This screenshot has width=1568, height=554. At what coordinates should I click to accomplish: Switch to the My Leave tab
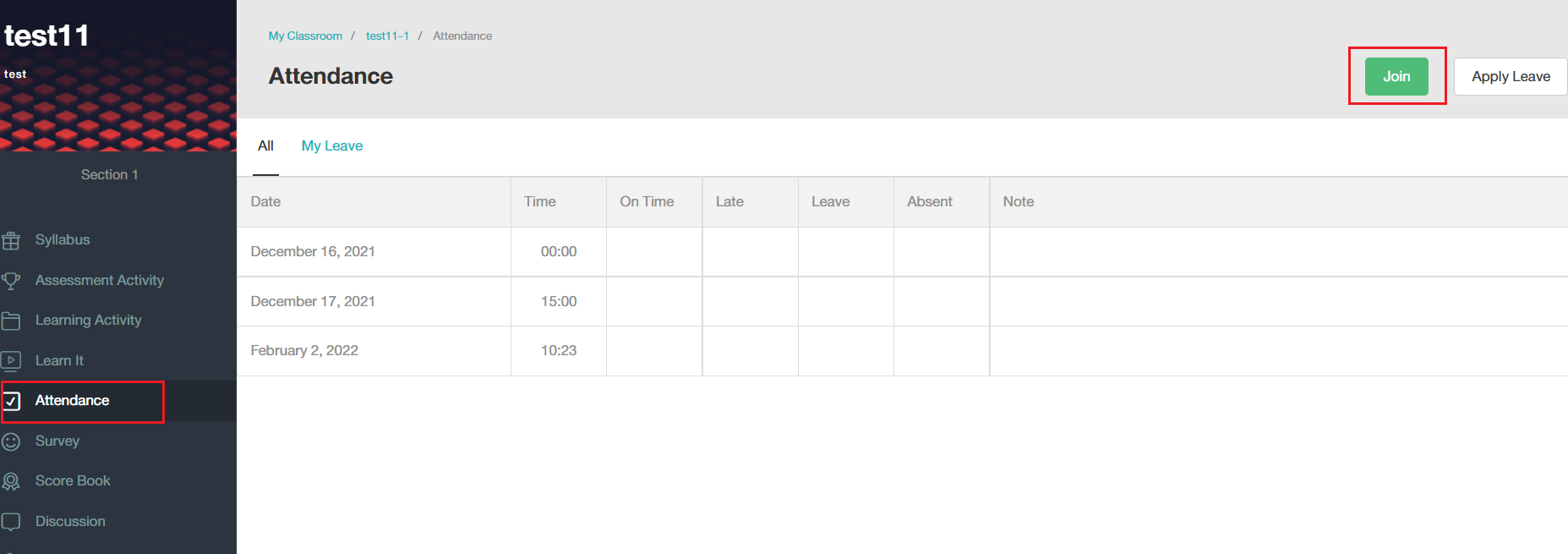pyautogui.click(x=332, y=145)
